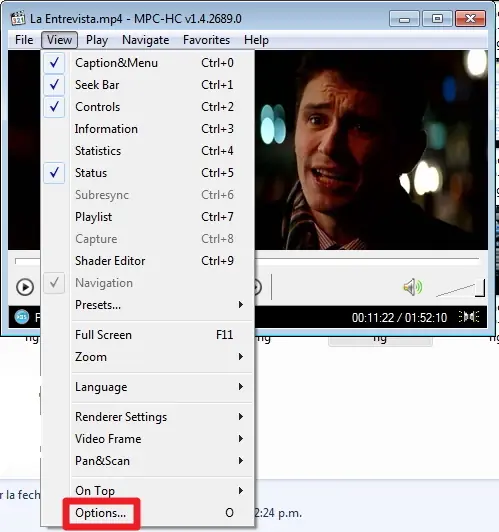Close the open View menu

[x=59, y=40]
